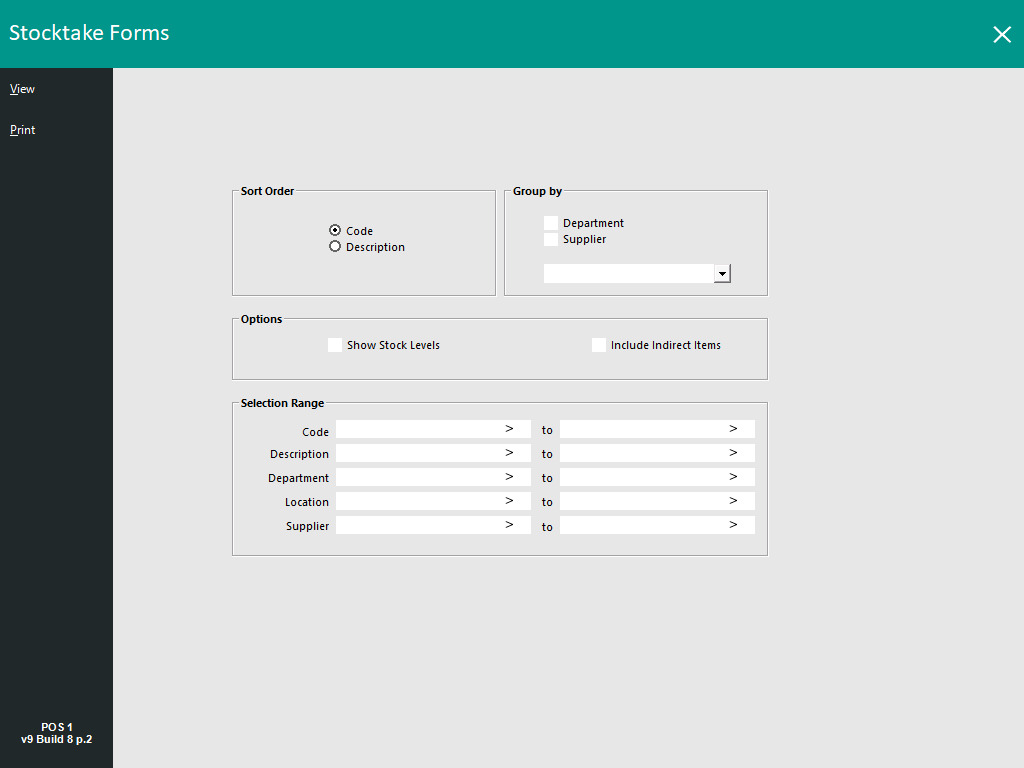Enable the Show Stock Levels option
Image resolution: width=1024 pixels, height=768 pixels.
335,344
